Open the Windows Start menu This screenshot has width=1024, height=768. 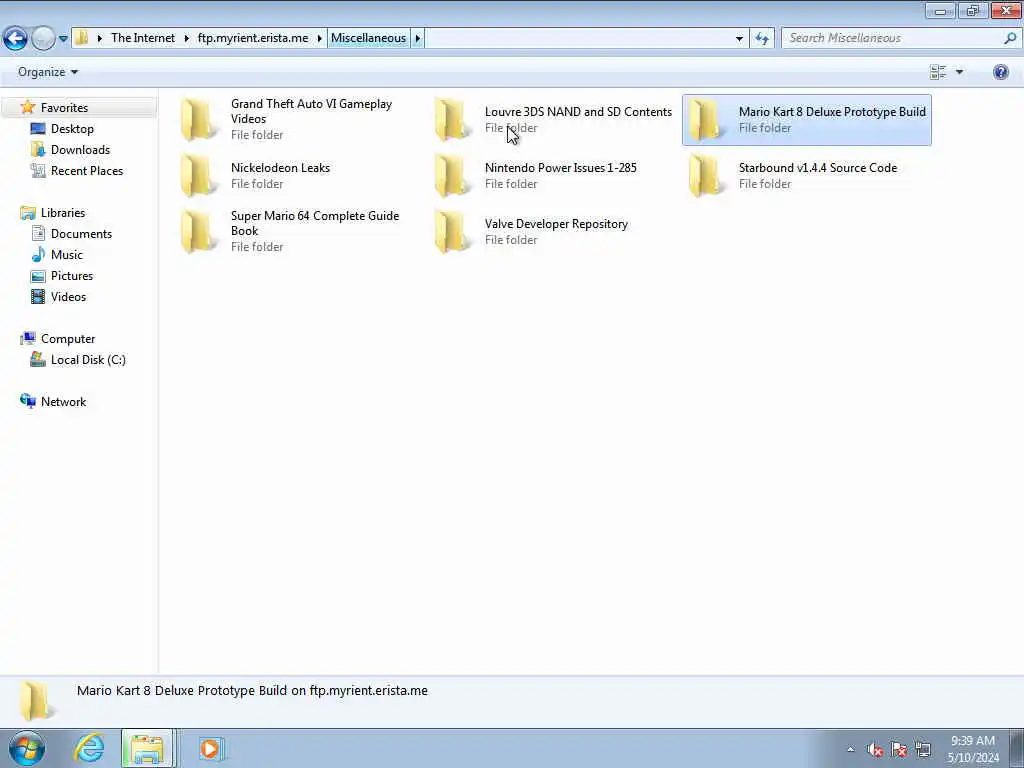click(x=27, y=749)
